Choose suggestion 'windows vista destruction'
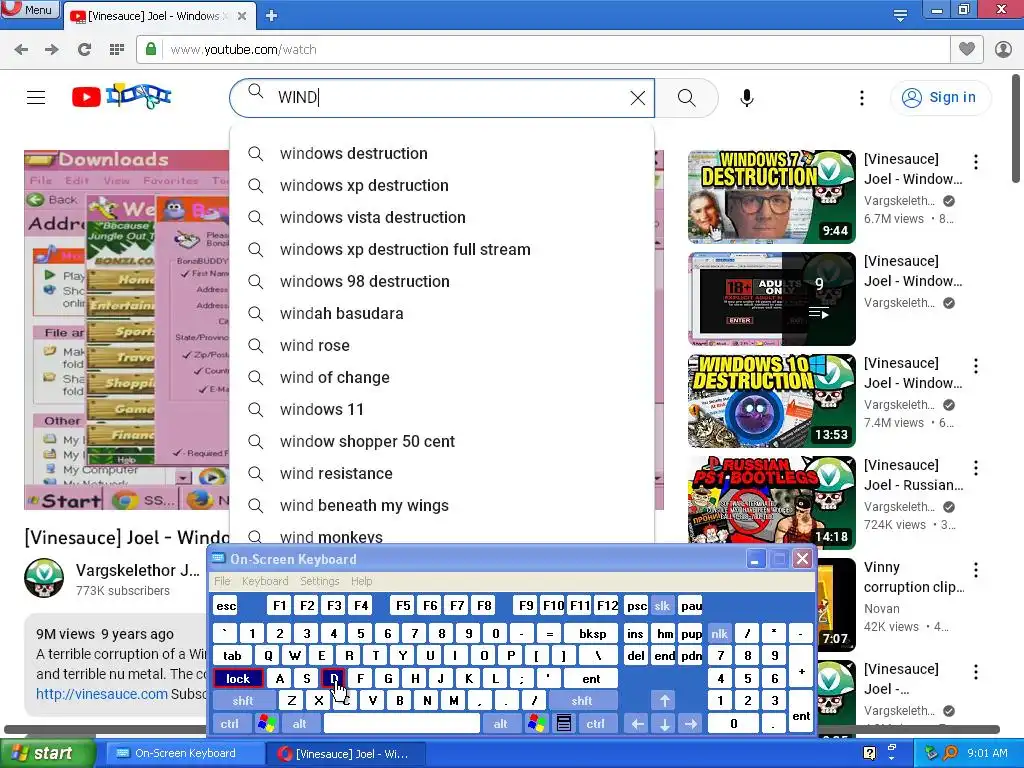Screen dimensions: 1024x768 point(442,217)
